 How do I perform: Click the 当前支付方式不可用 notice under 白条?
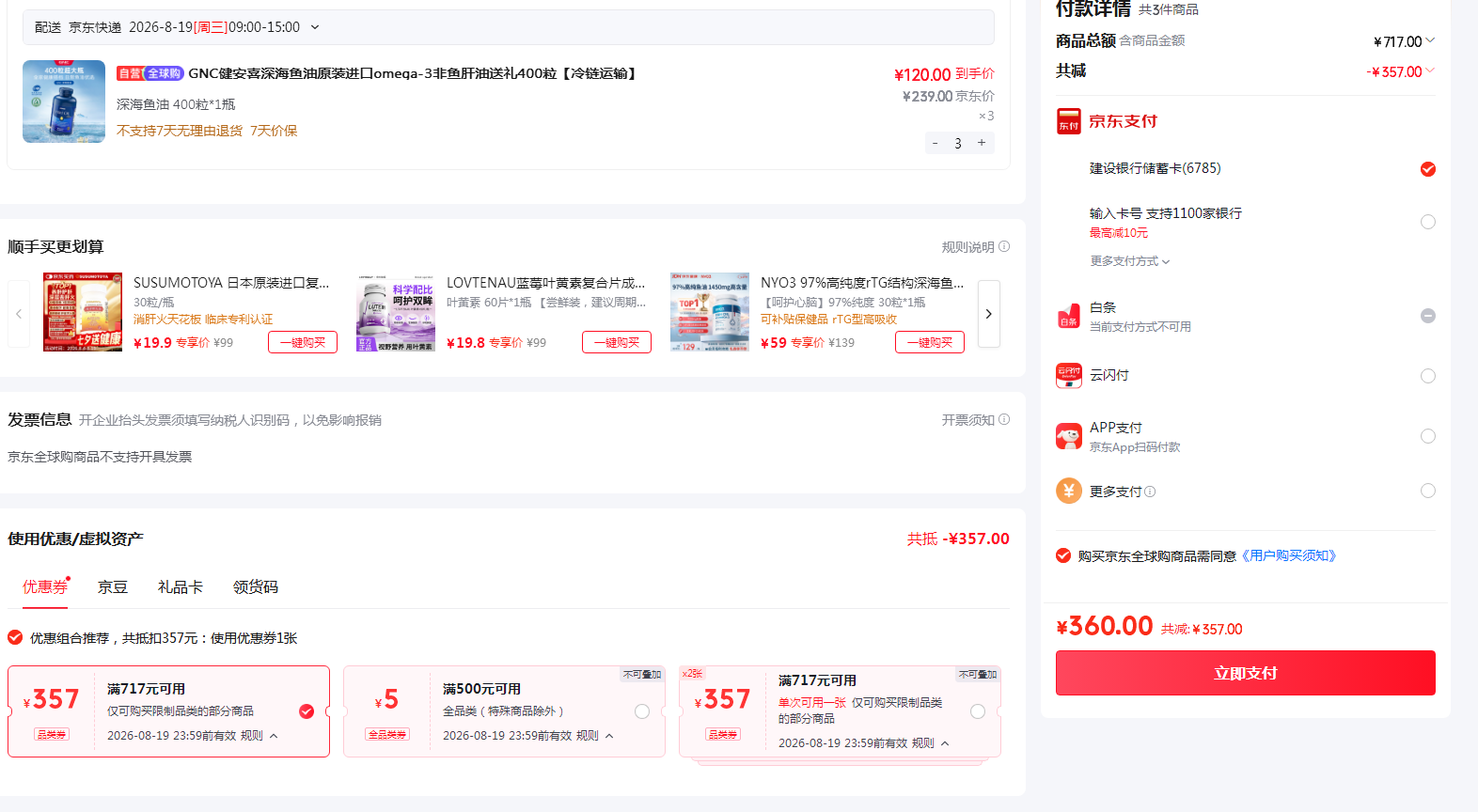click(x=1140, y=327)
